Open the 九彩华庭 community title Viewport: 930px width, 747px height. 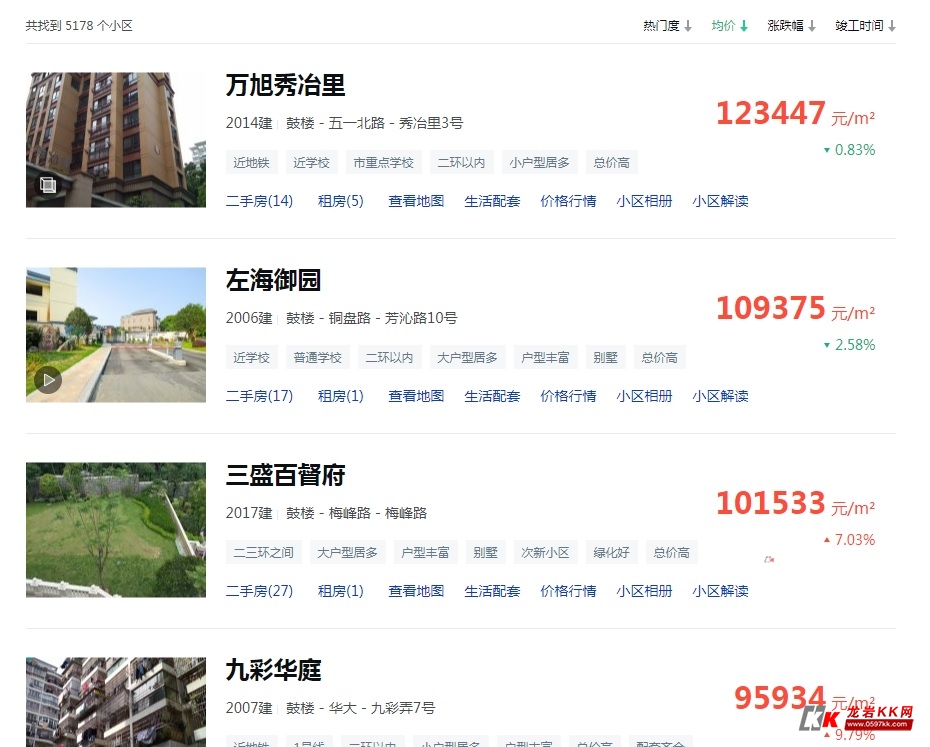[x=273, y=670]
